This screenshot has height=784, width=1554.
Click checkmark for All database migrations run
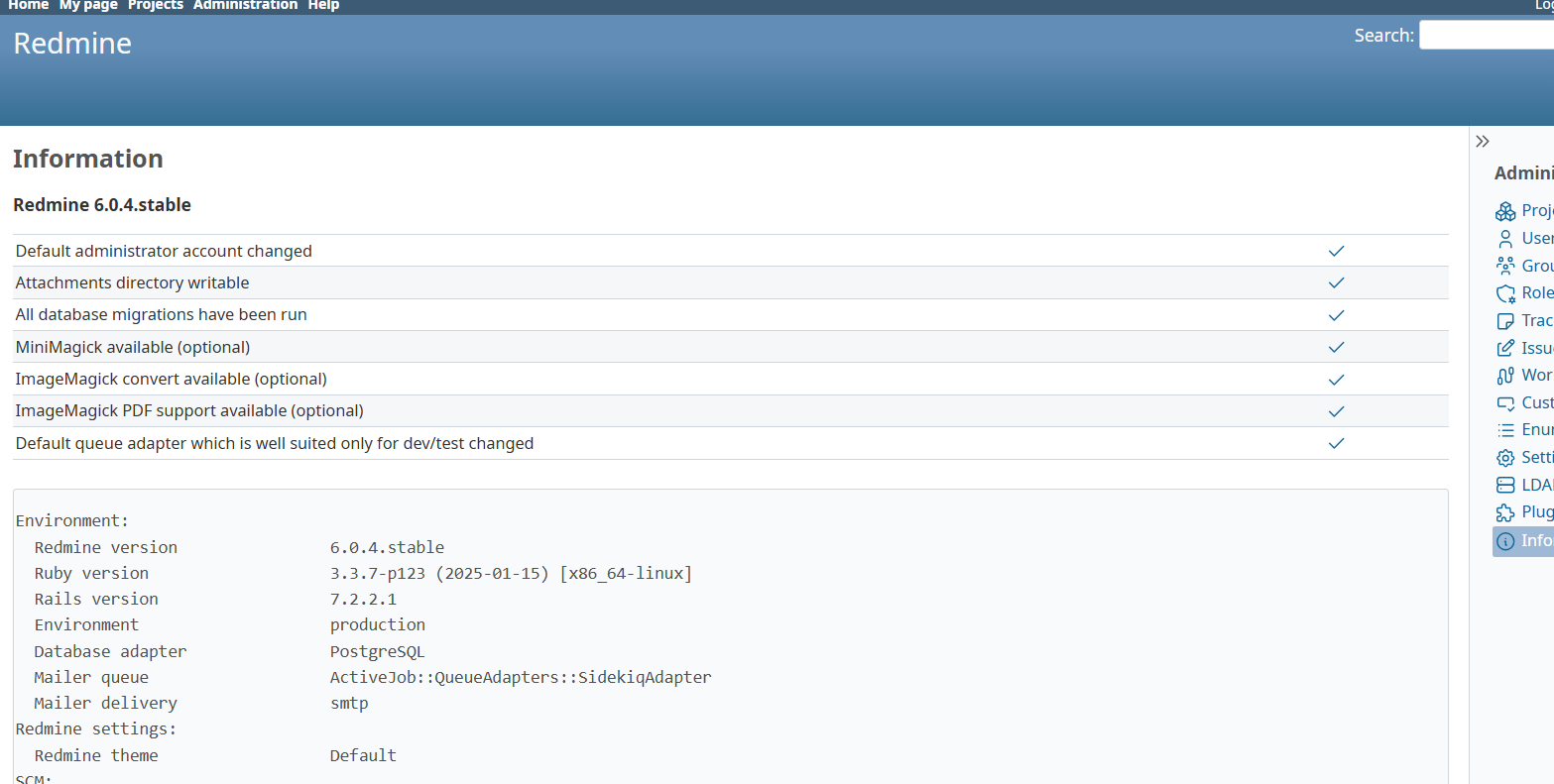[x=1336, y=315]
